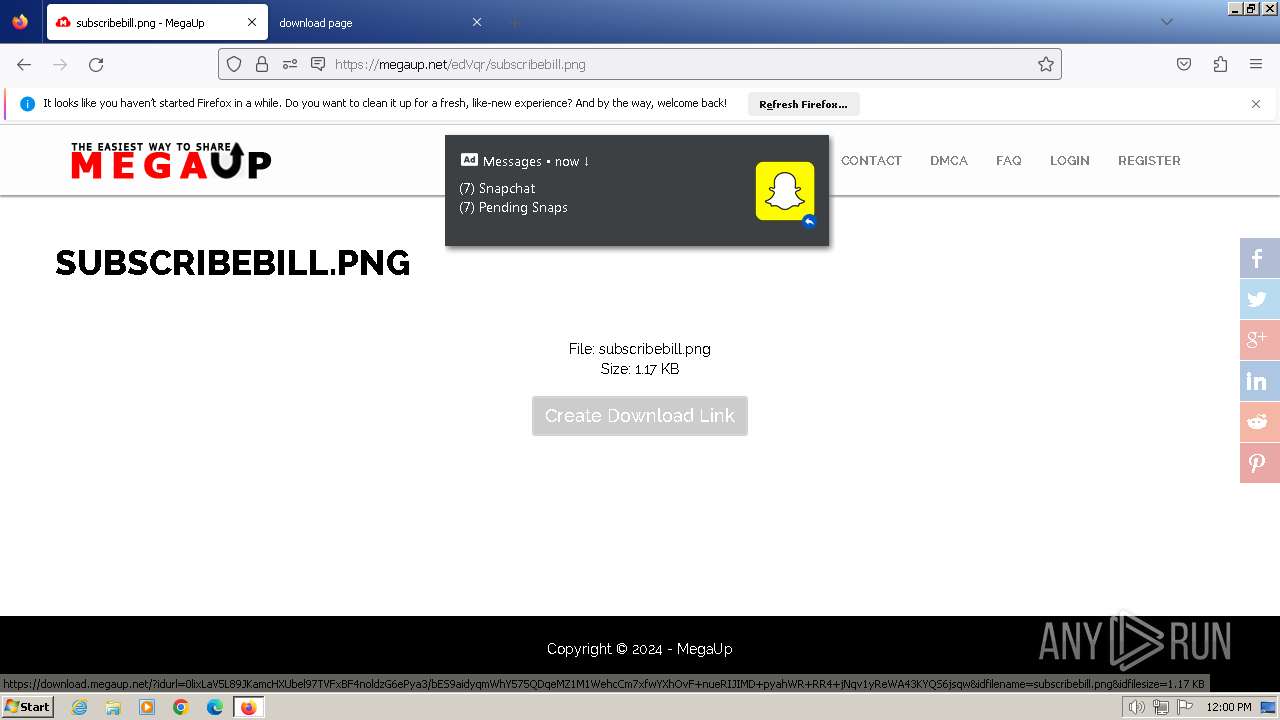The image size is (1280, 720).
Task: Switch to the subscribebill.png - MegaUp tab
Action: point(157,22)
